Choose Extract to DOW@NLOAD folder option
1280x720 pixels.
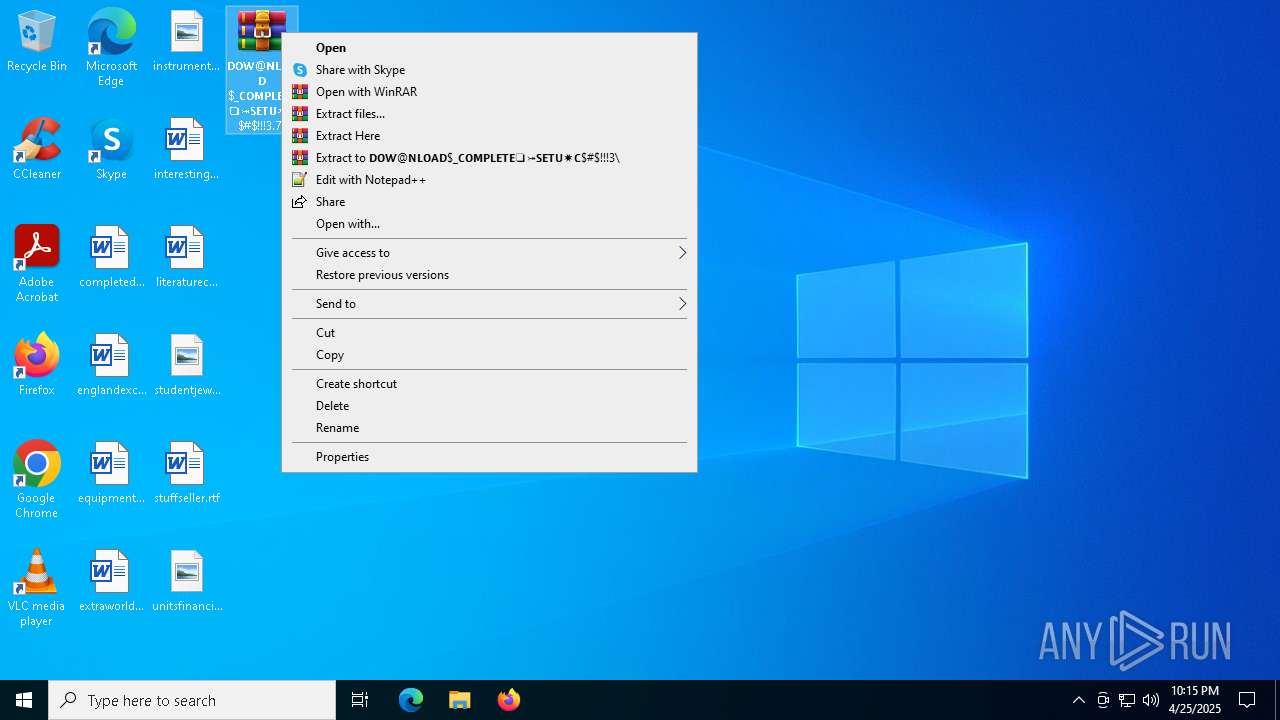[x=489, y=158]
